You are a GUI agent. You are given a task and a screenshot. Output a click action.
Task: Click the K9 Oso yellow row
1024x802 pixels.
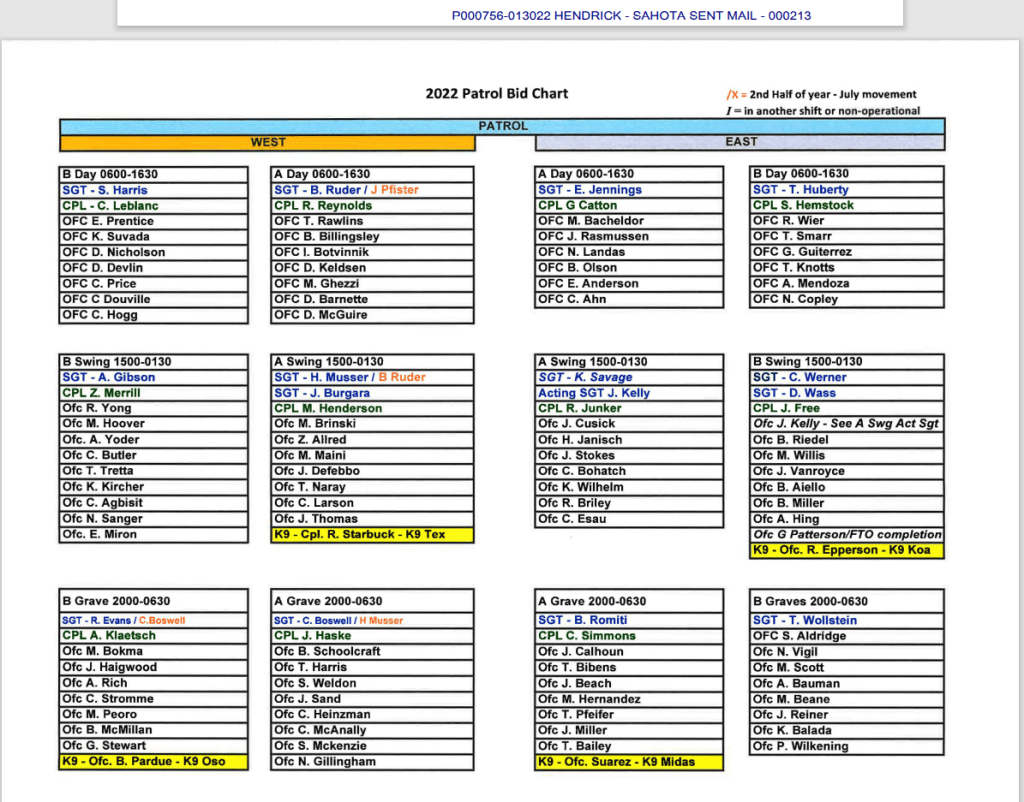click(153, 761)
